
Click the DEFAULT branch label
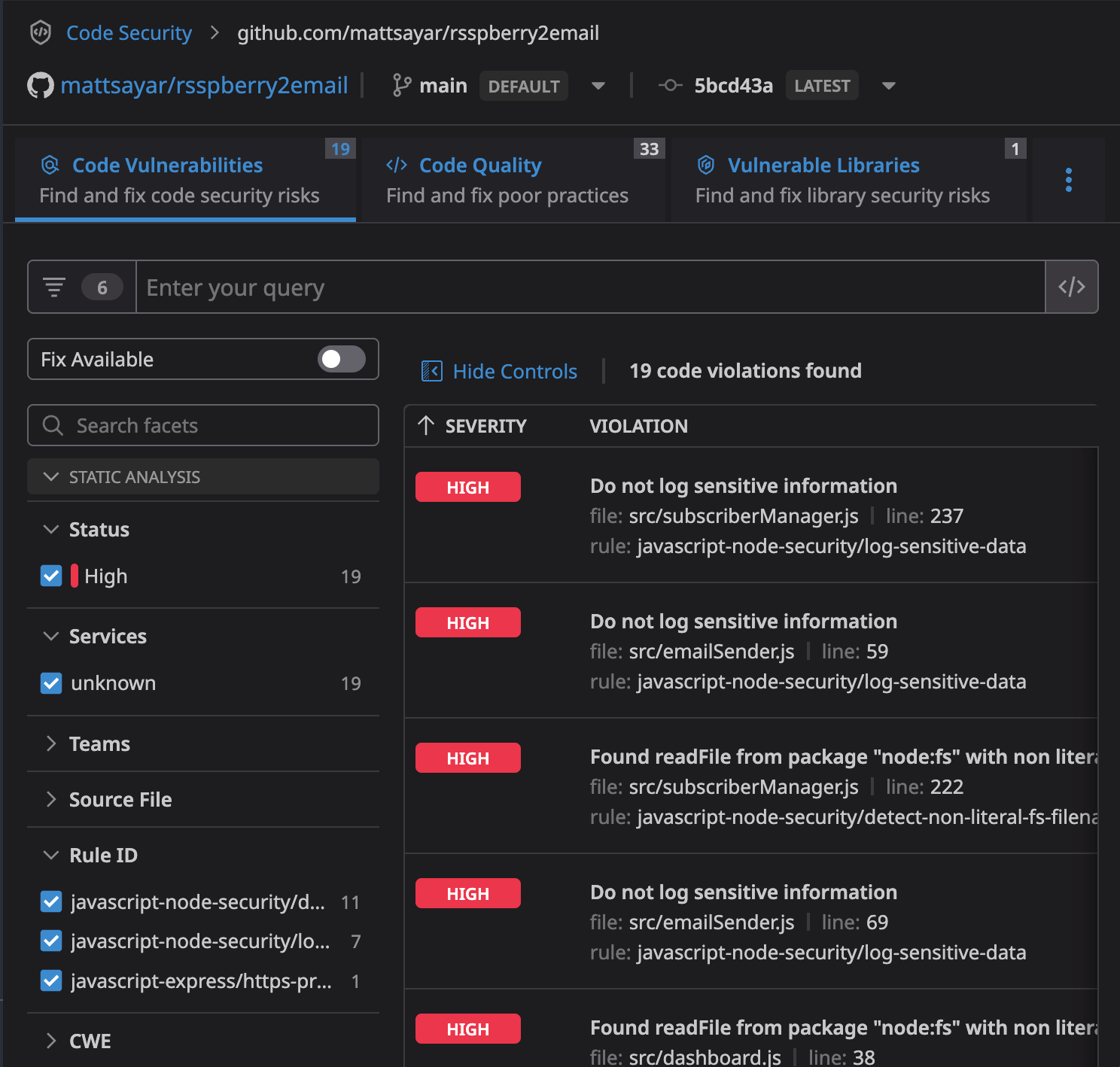524,86
